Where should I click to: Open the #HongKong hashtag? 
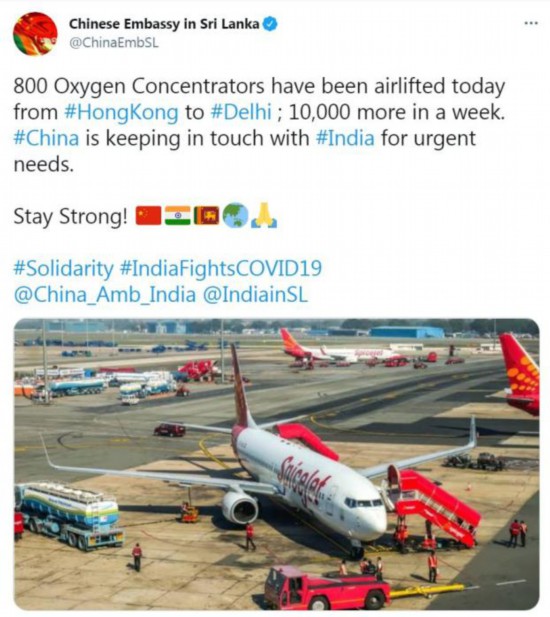[x=121, y=112]
